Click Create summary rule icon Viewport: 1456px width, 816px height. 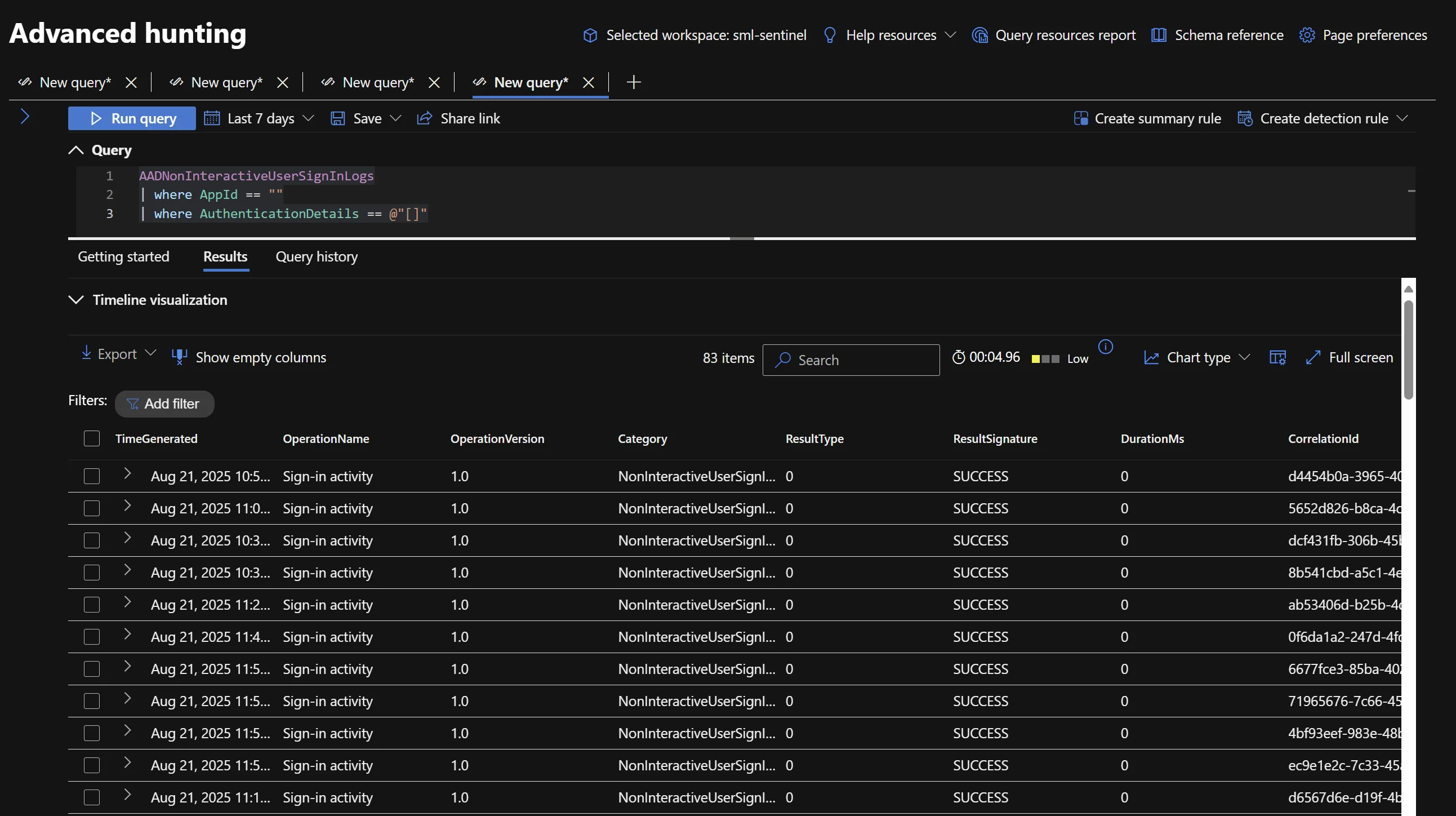pyautogui.click(x=1080, y=118)
